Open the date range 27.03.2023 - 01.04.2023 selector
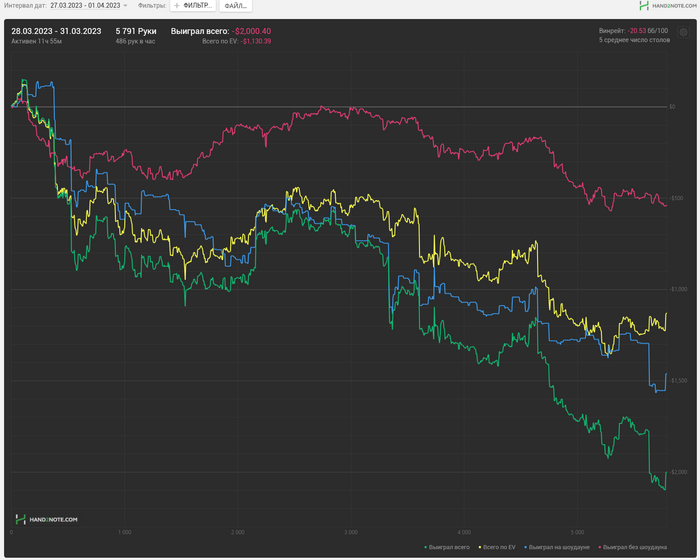The image size is (700, 560). click(x=85, y=6)
